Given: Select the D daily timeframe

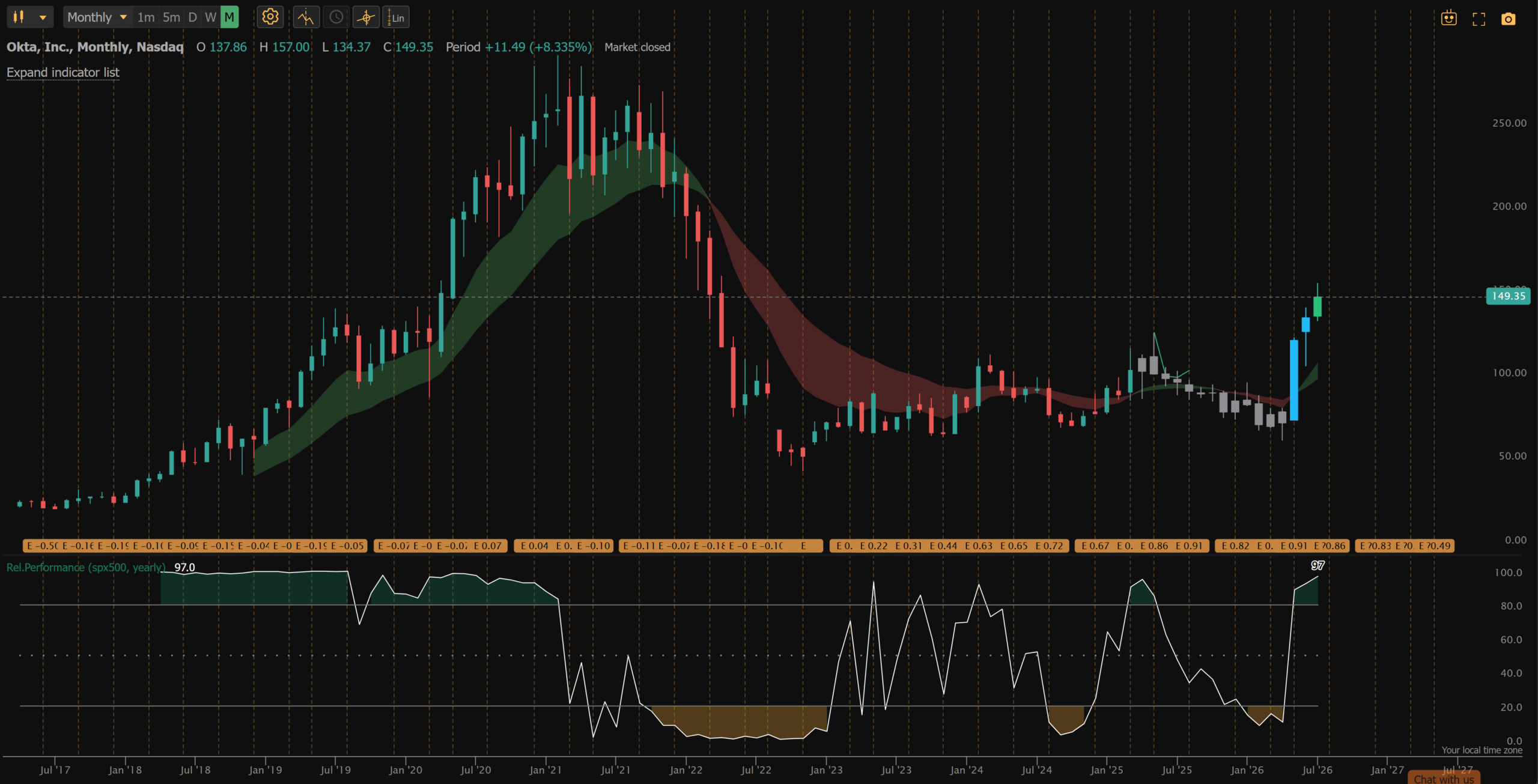Looking at the screenshot, I should (192, 17).
